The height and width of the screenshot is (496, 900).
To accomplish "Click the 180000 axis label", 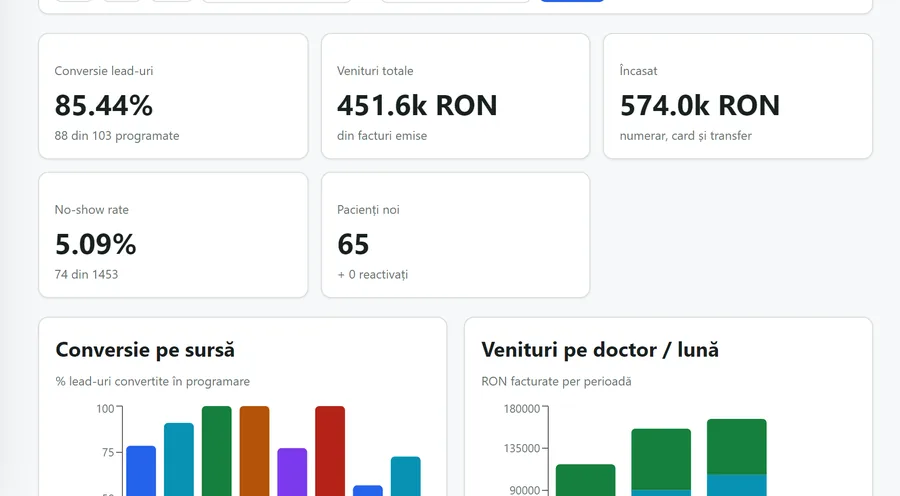I will (522, 409).
